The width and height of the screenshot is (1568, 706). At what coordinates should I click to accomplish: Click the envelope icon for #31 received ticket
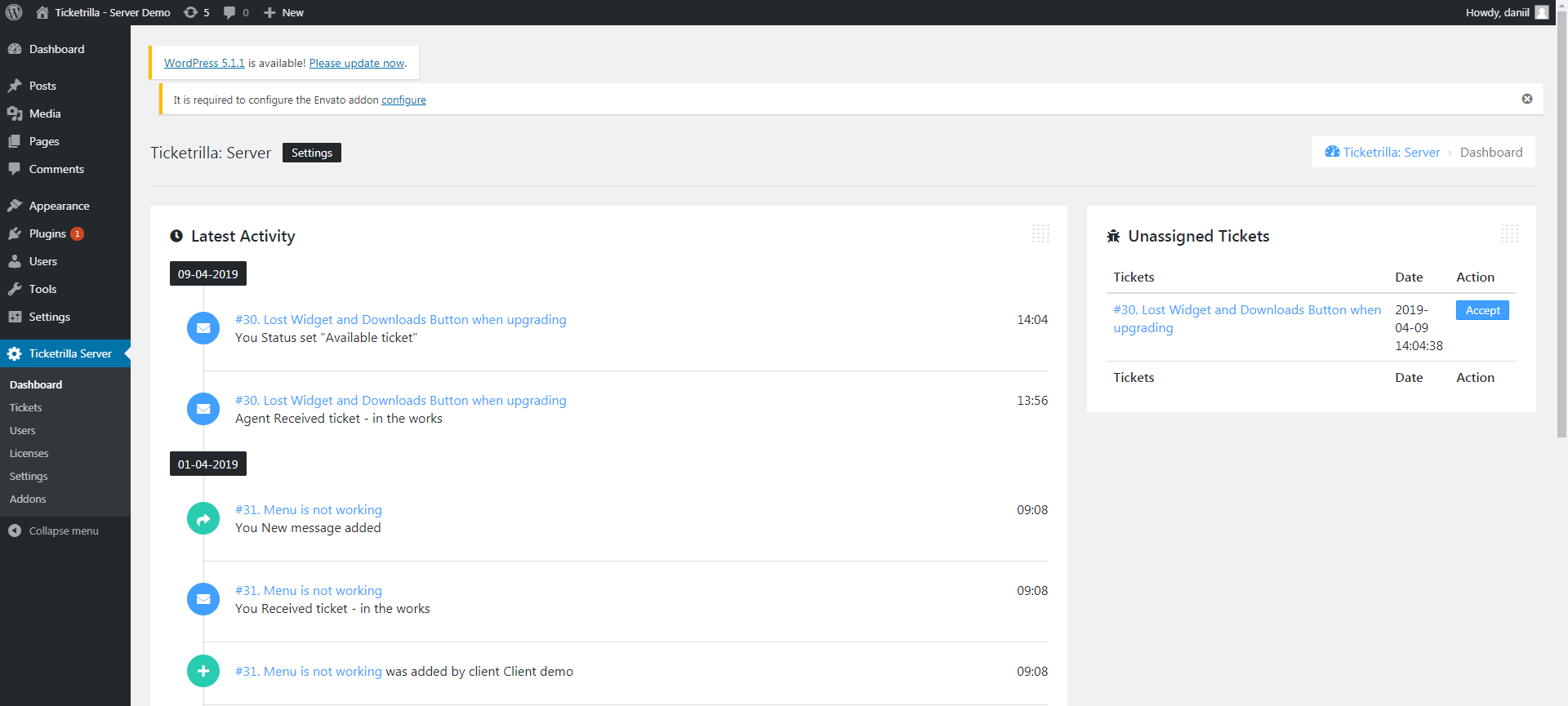pos(203,599)
